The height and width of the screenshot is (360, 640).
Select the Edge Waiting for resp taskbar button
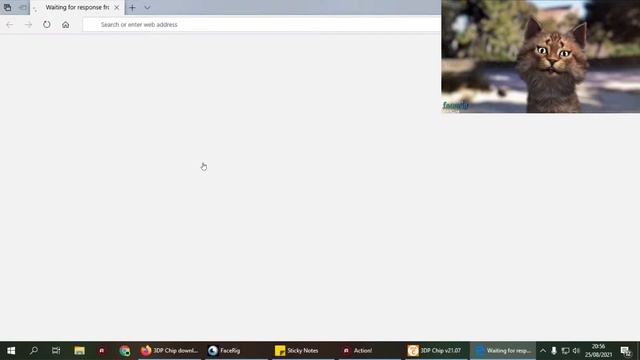(x=503, y=351)
